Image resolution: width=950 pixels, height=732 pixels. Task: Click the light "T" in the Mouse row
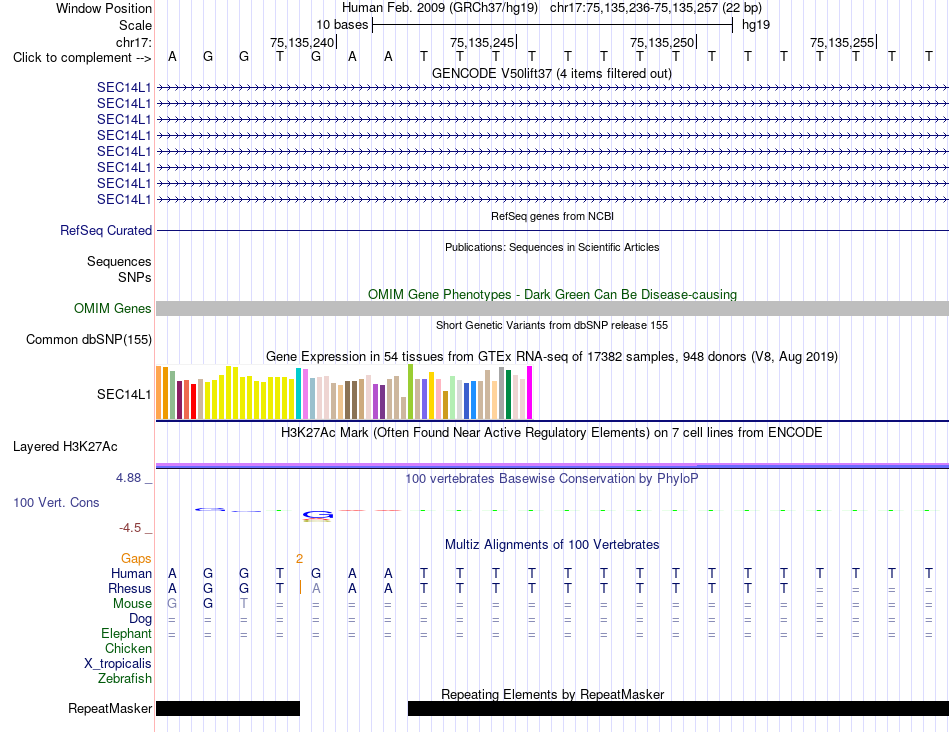click(244, 604)
